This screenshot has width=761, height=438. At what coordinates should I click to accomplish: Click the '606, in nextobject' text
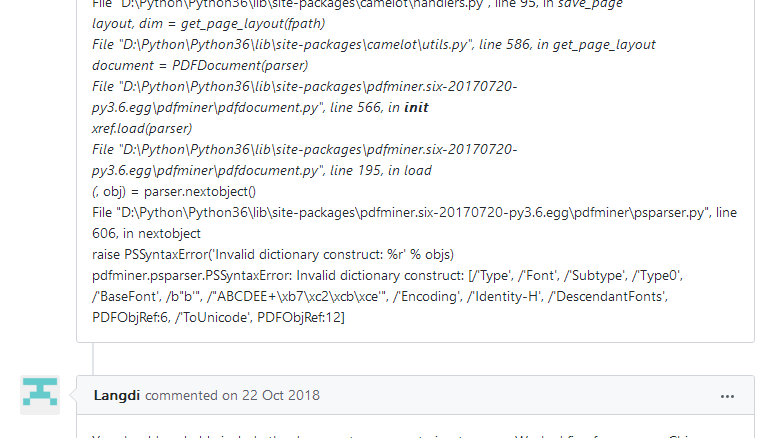click(146, 234)
